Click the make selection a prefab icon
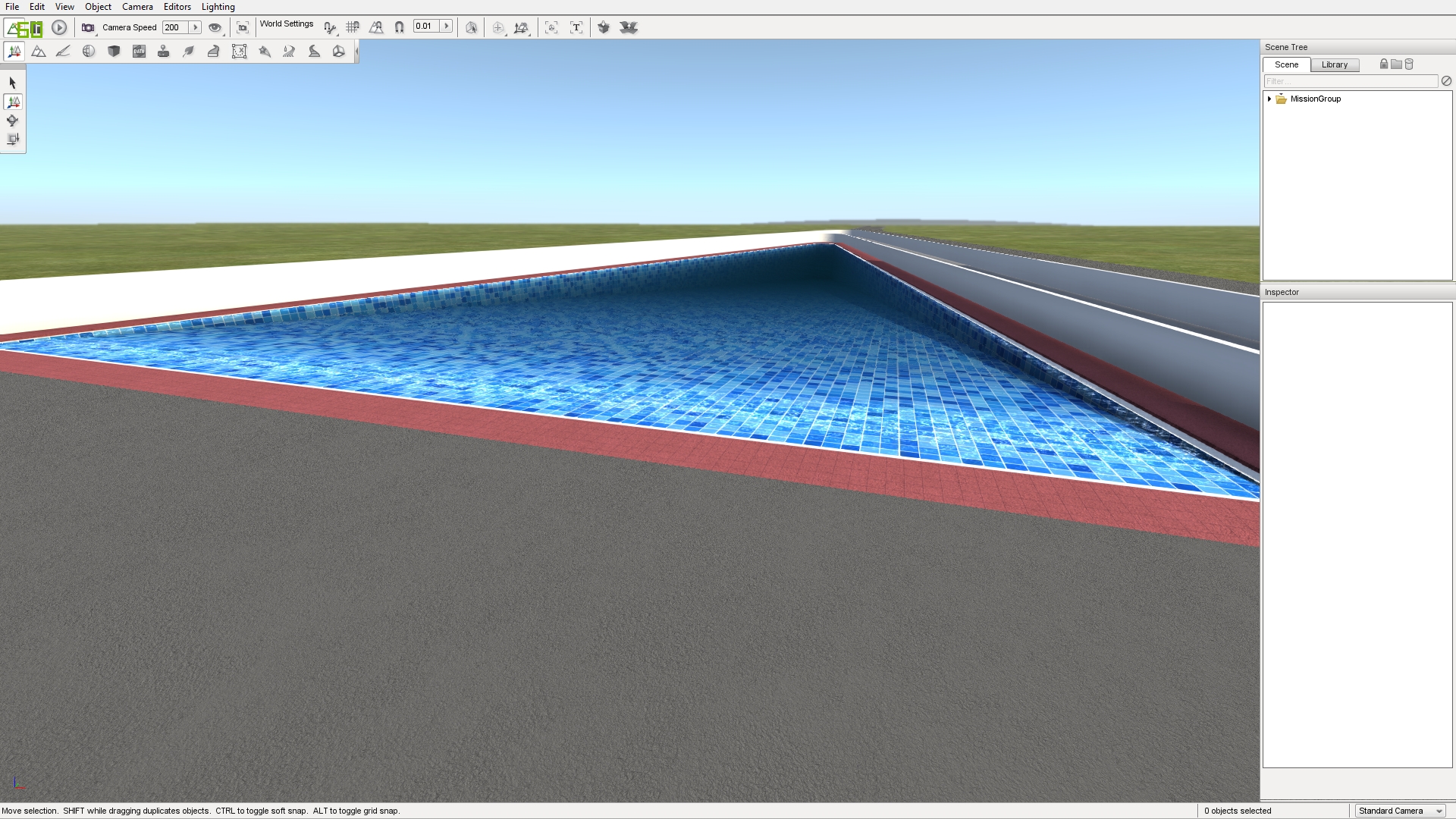1456x819 pixels. click(x=604, y=28)
